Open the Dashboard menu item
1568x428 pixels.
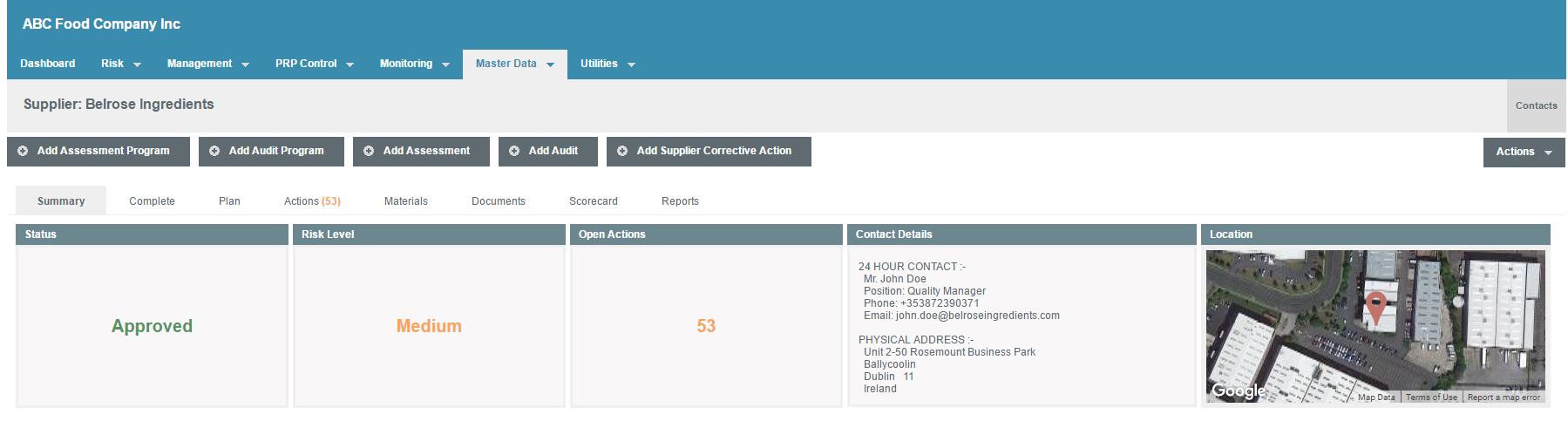click(48, 64)
